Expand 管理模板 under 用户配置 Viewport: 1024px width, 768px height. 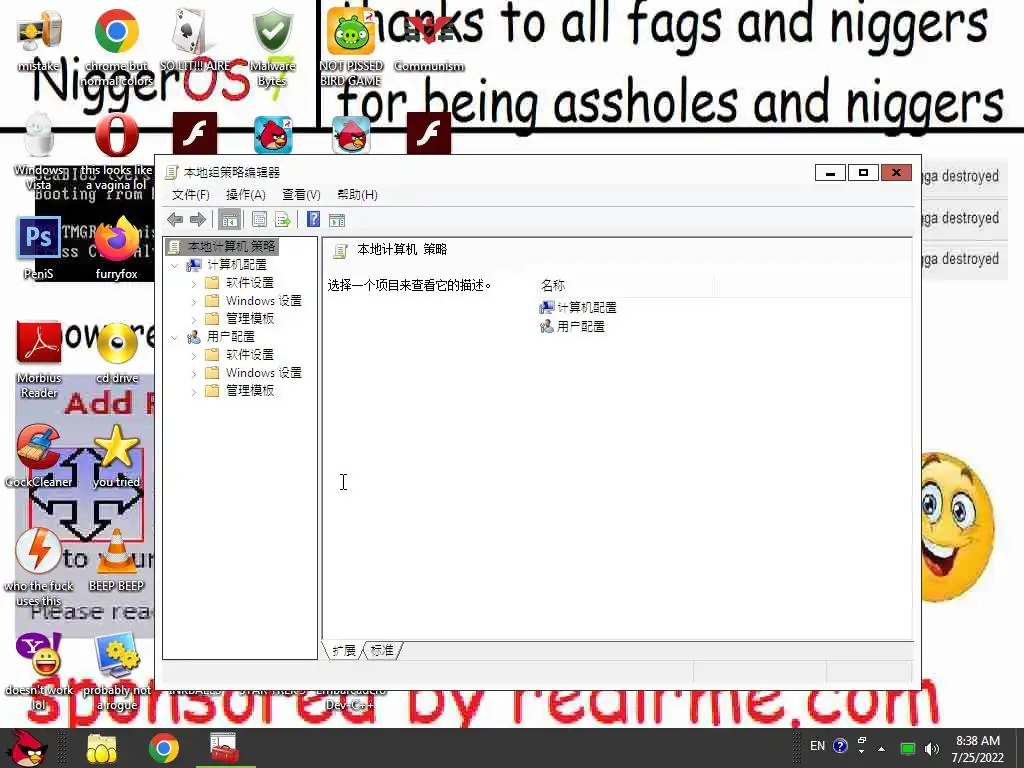(194, 392)
